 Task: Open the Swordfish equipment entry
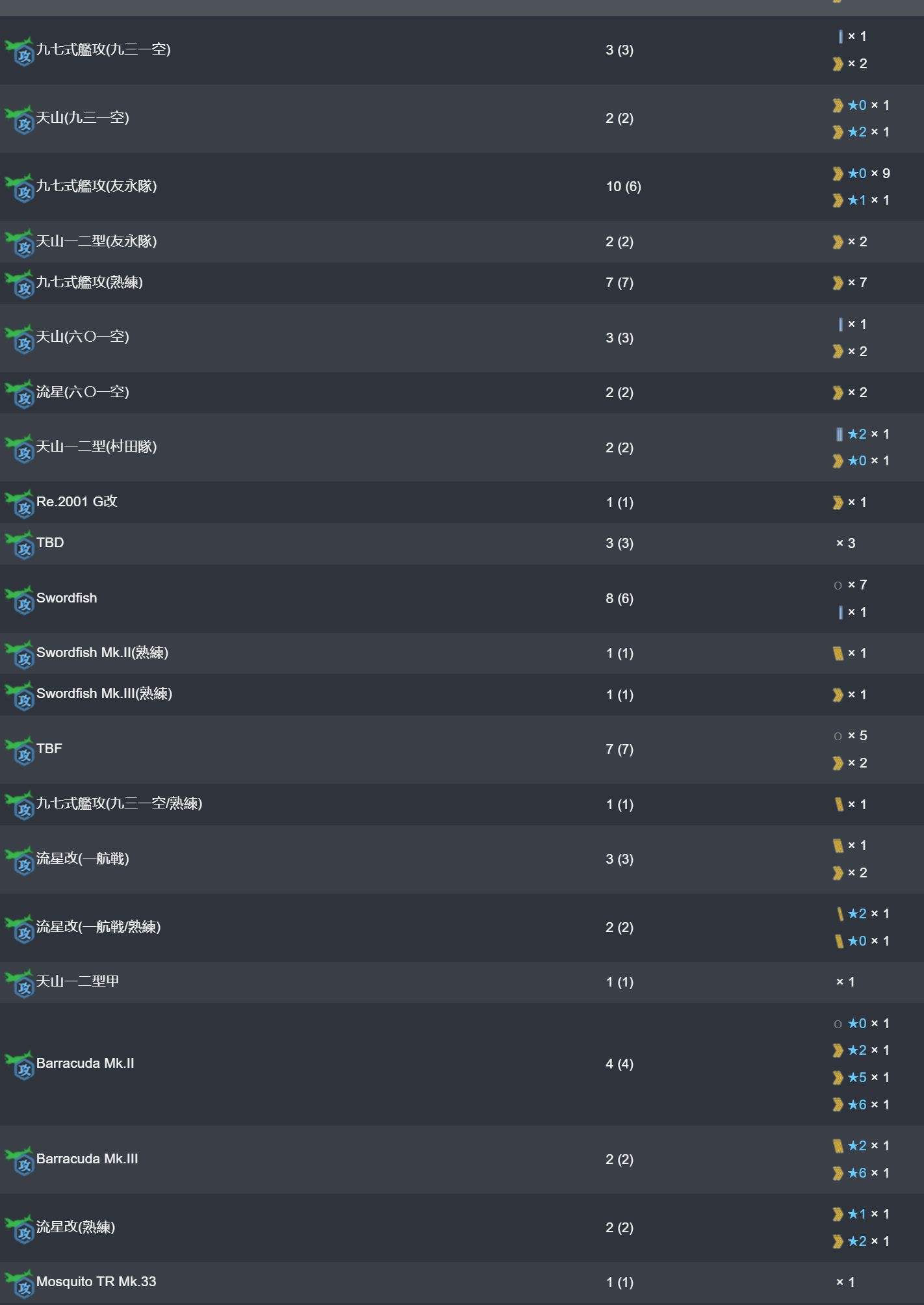66,598
